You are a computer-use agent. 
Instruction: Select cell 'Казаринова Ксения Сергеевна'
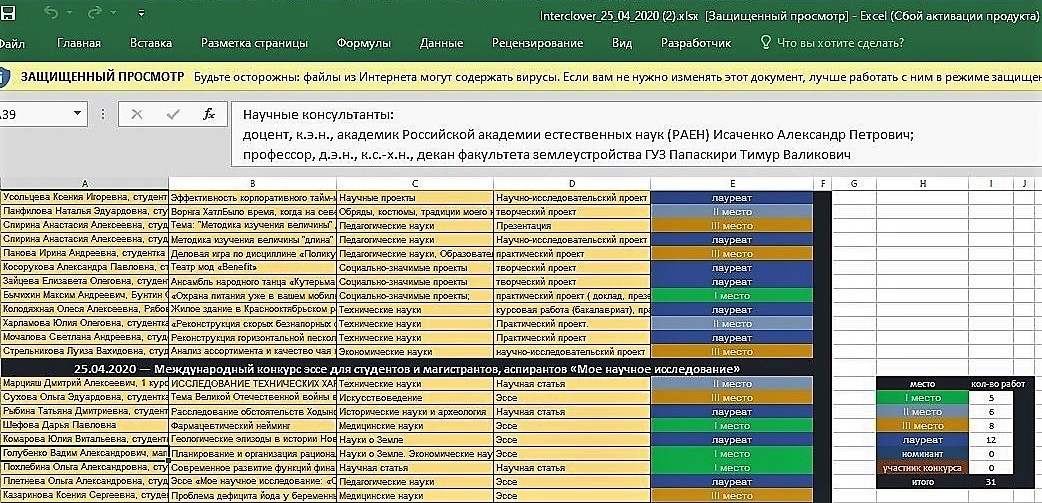84,496
